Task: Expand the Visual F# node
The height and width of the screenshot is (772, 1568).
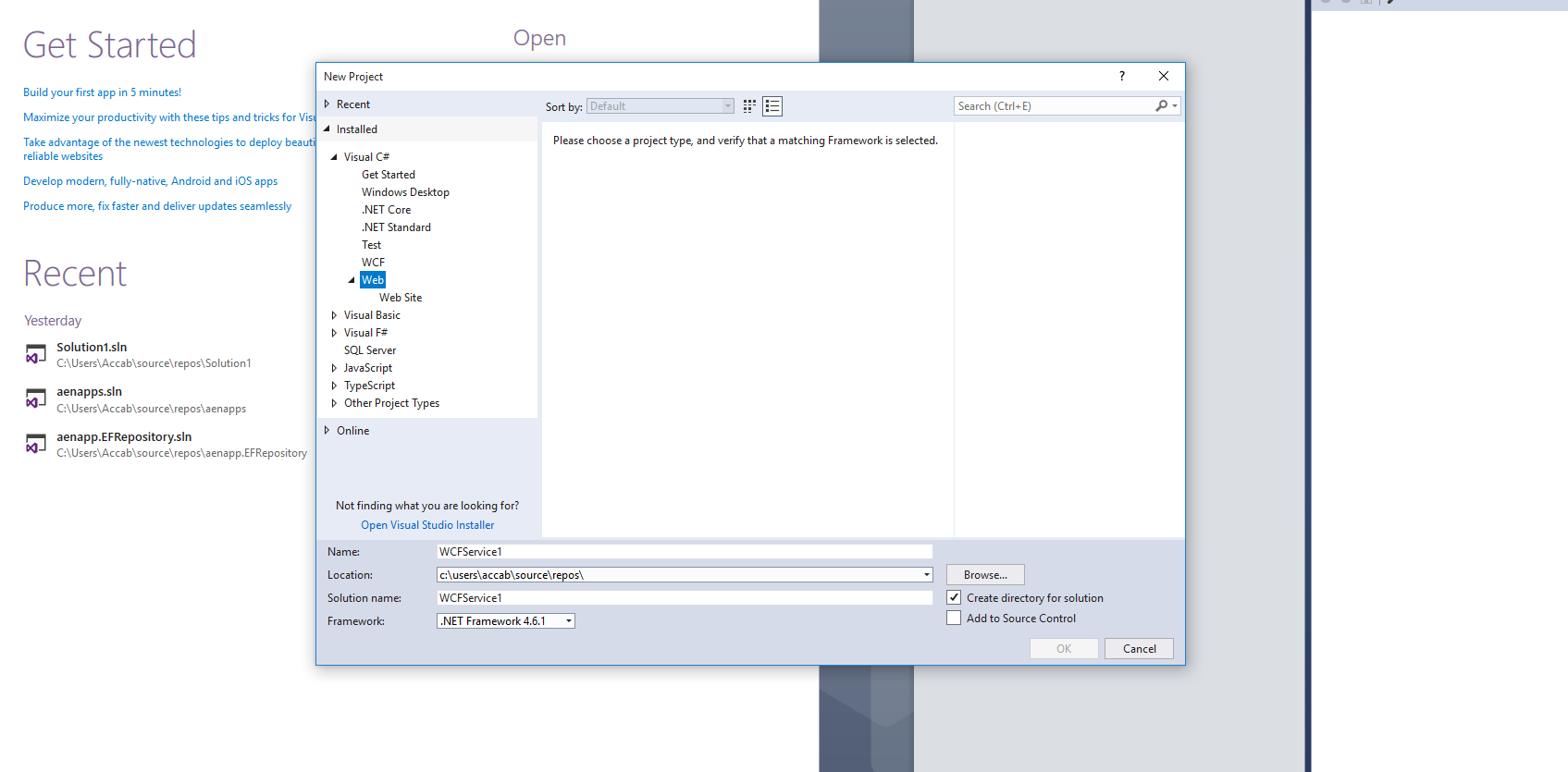Action: pos(334,333)
